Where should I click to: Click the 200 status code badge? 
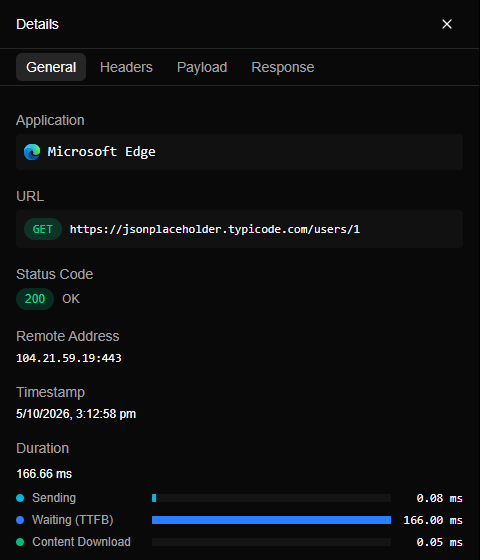click(35, 299)
